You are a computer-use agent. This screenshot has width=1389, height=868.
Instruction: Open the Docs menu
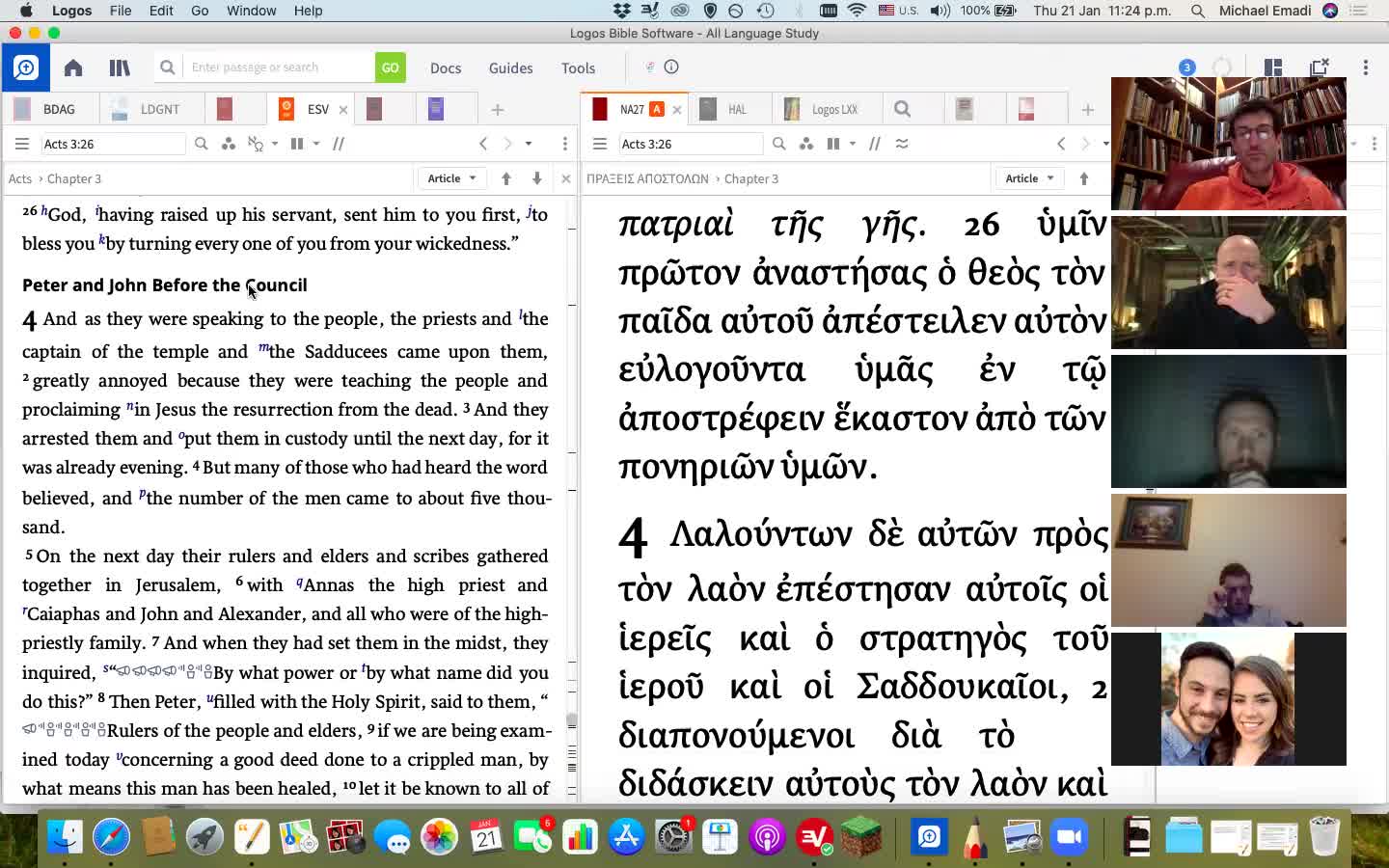coord(446,68)
